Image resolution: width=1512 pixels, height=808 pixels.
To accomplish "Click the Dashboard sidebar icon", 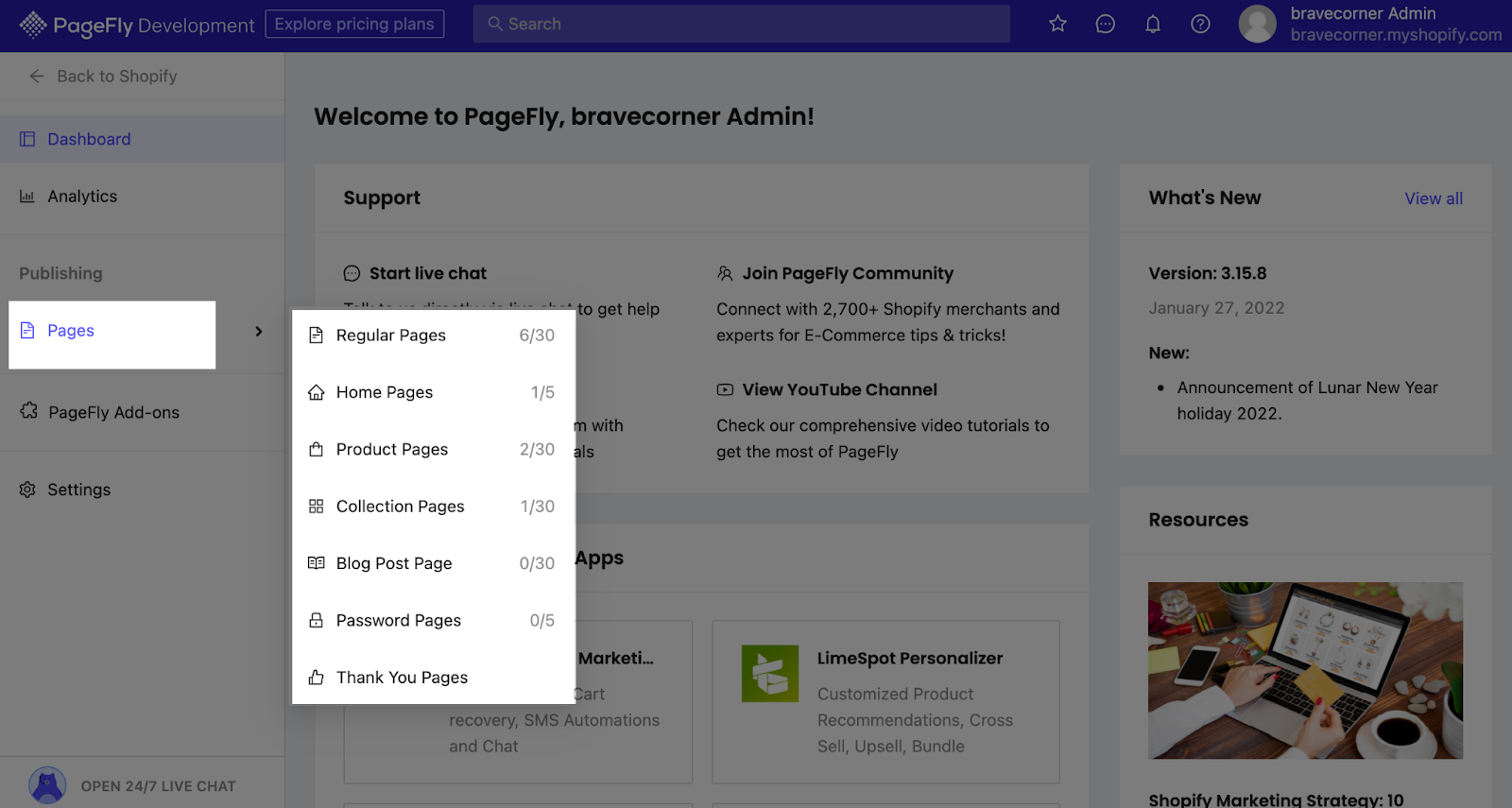I will point(27,139).
